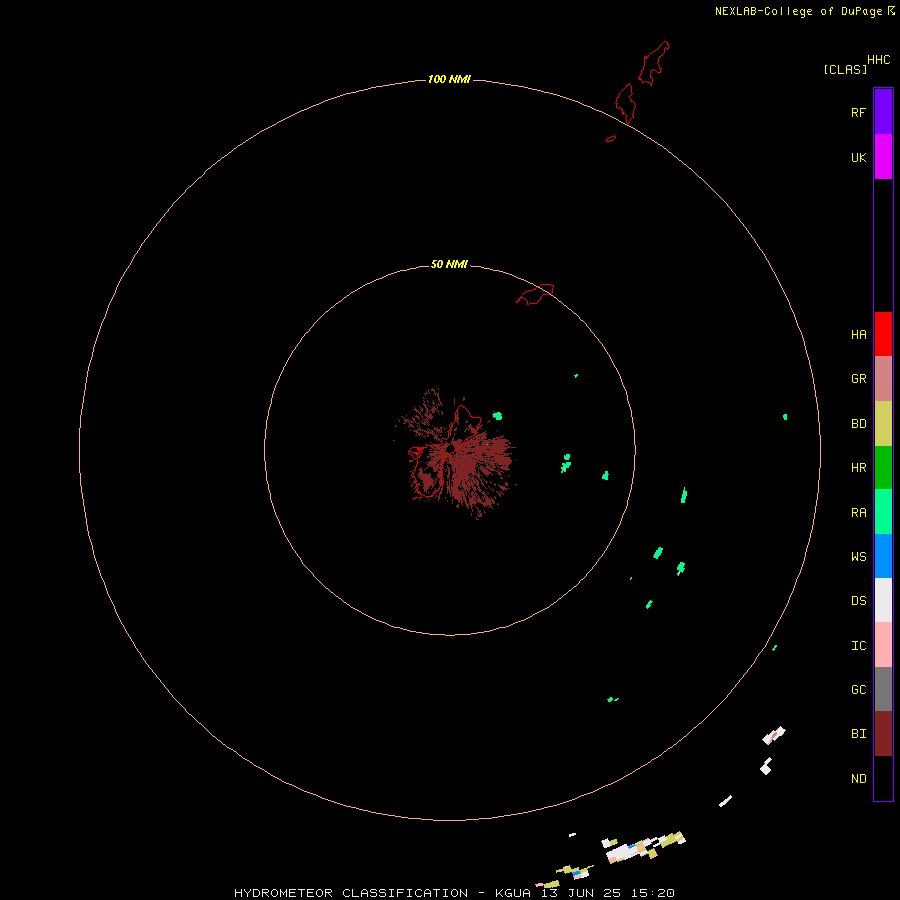The width and height of the screenshot is (900, 900).
Task: Select the BD yellow legend block
Action: tap(883, 424)
